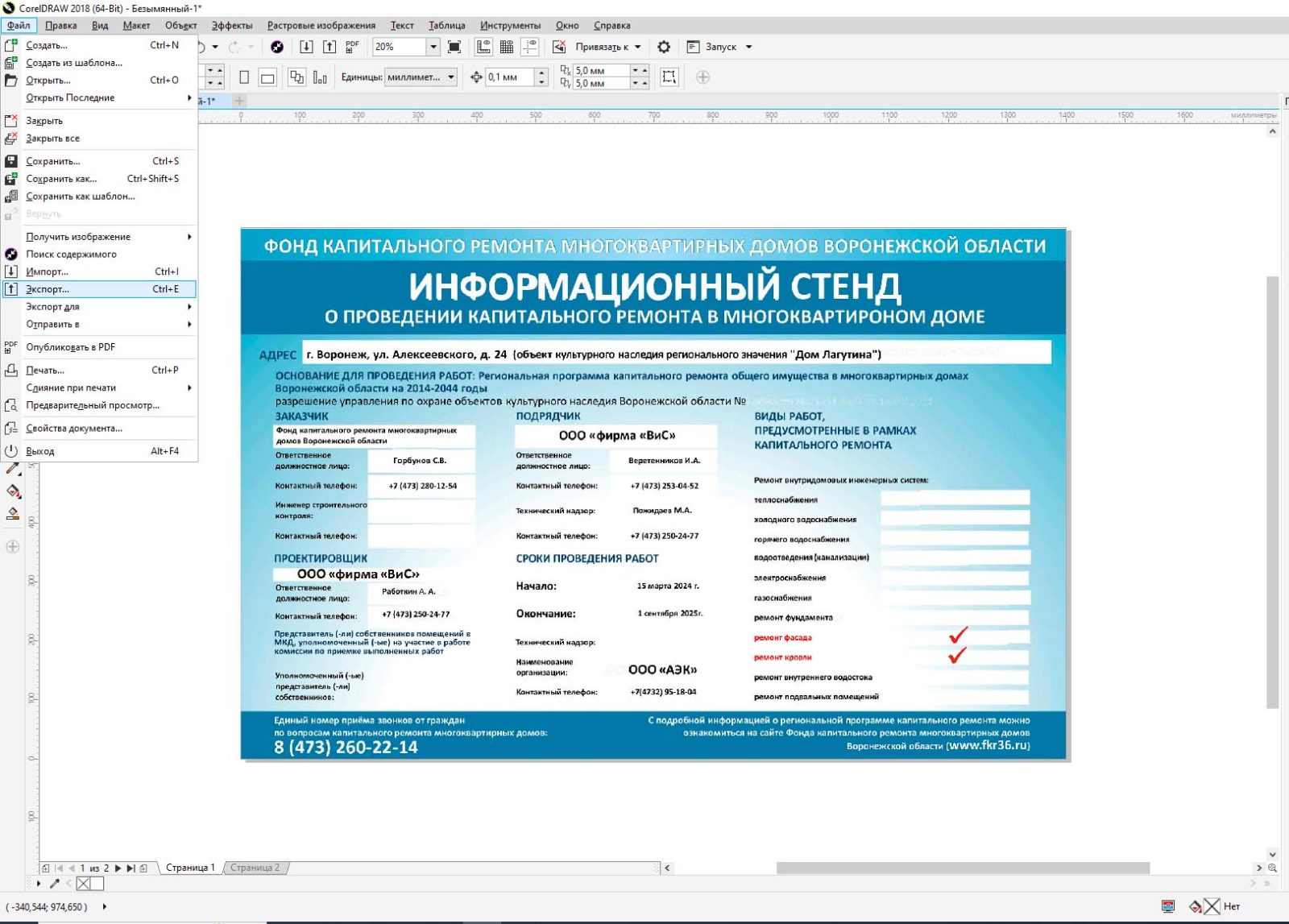Click the vertical scrollbar thumb
This screenshot has height=924, width=1289.
click(1273, 492)
